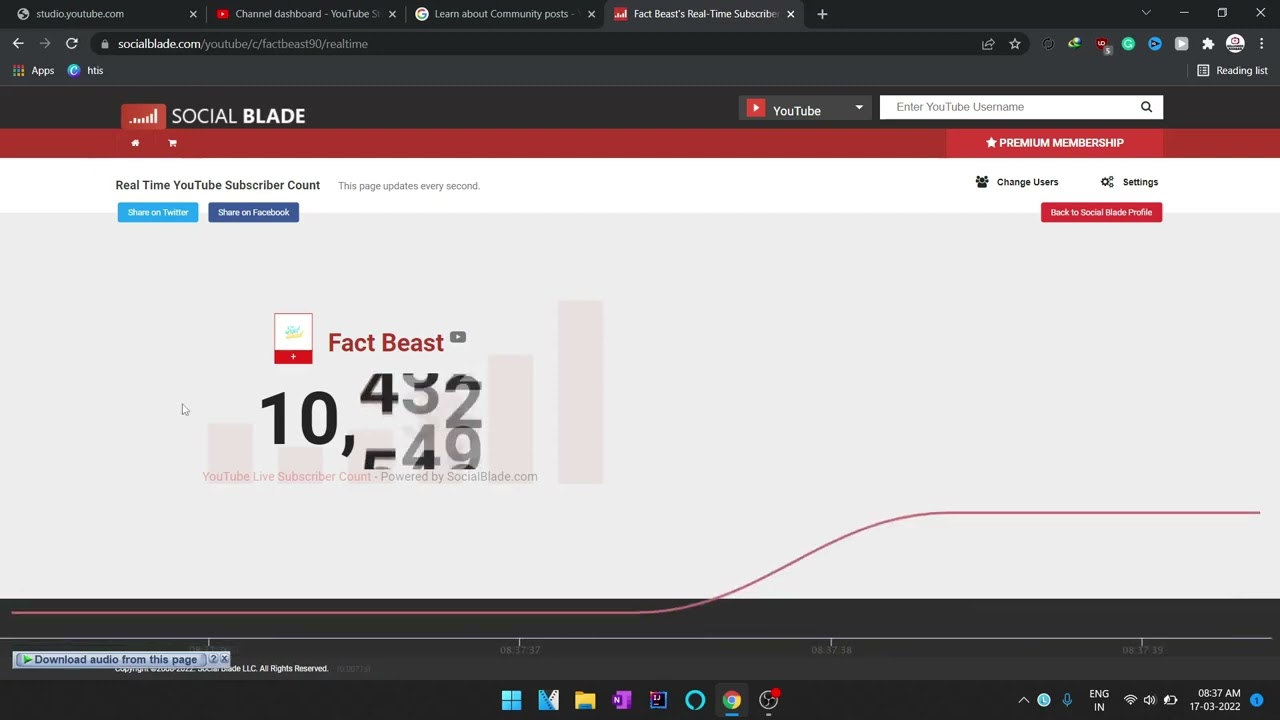
Task: Show hidden system tray icons
Action: [x=1023, y=700]
